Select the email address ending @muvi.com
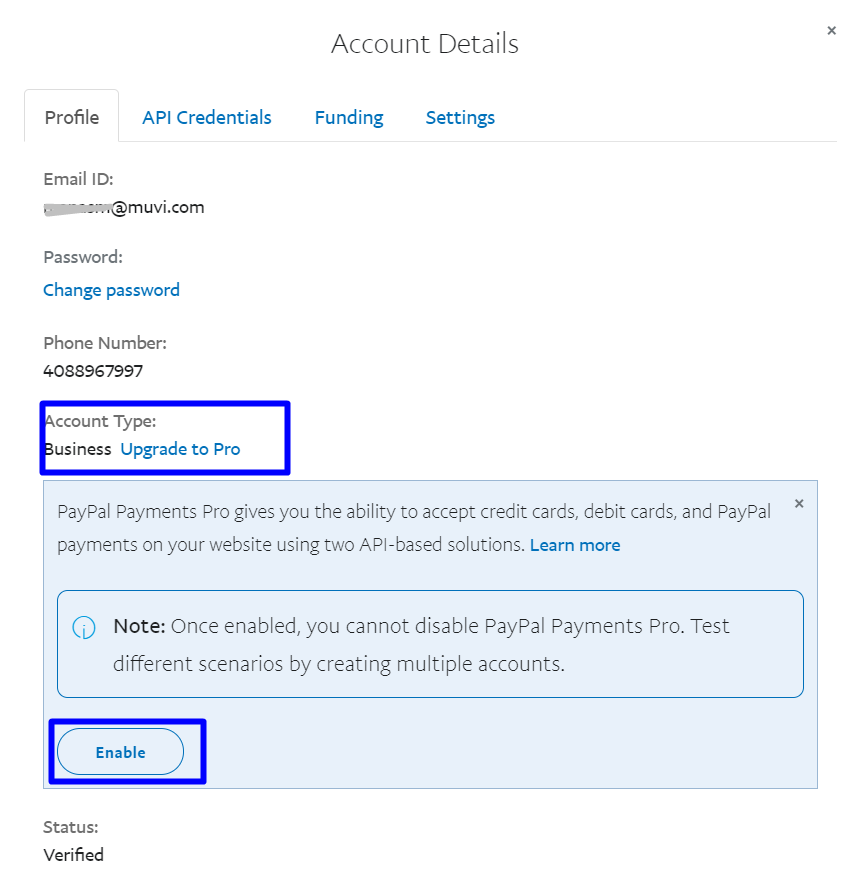855x869 pixels. click(x=124, y=207)
